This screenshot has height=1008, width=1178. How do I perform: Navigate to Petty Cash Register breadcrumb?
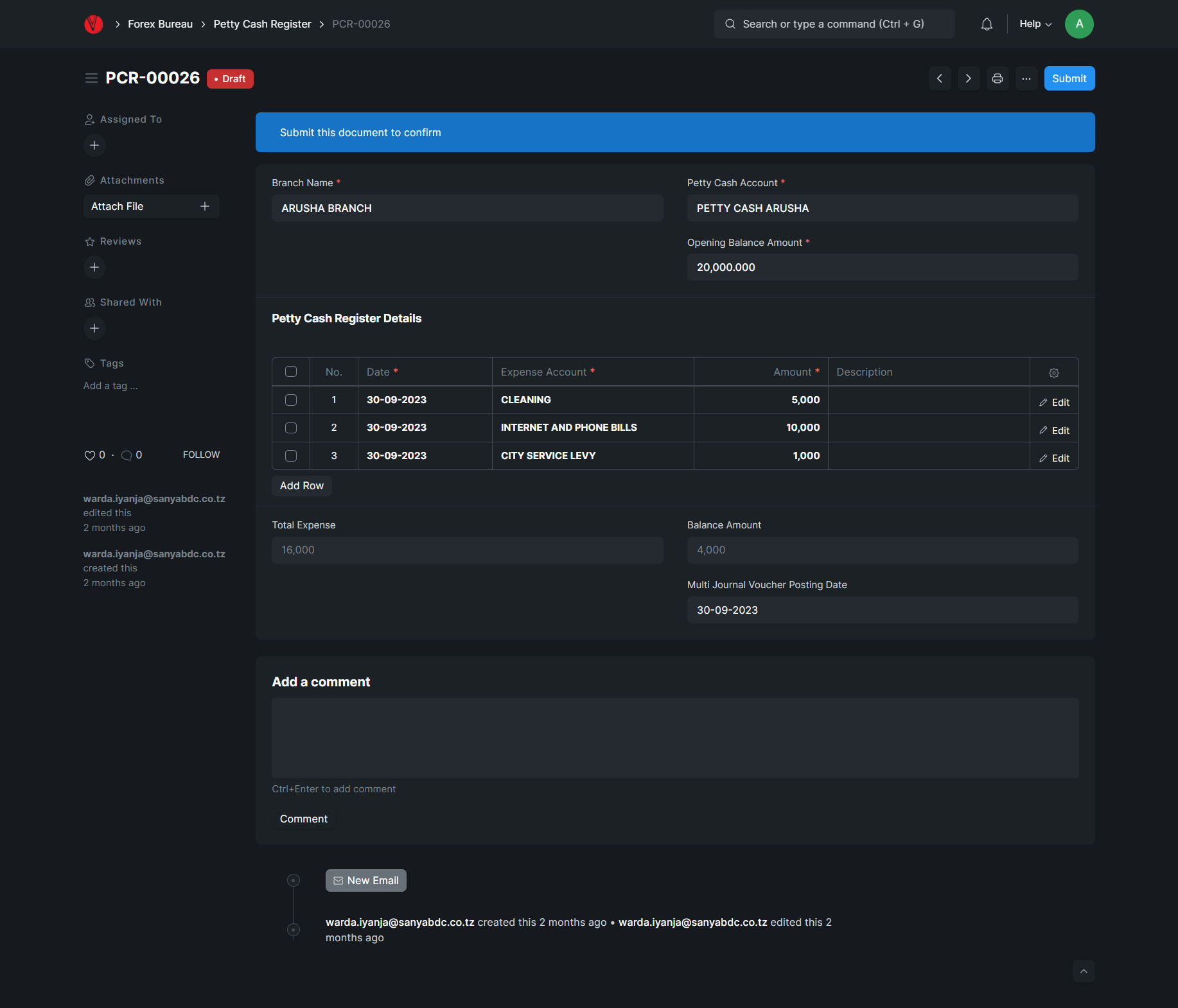[x=262, y=24]
